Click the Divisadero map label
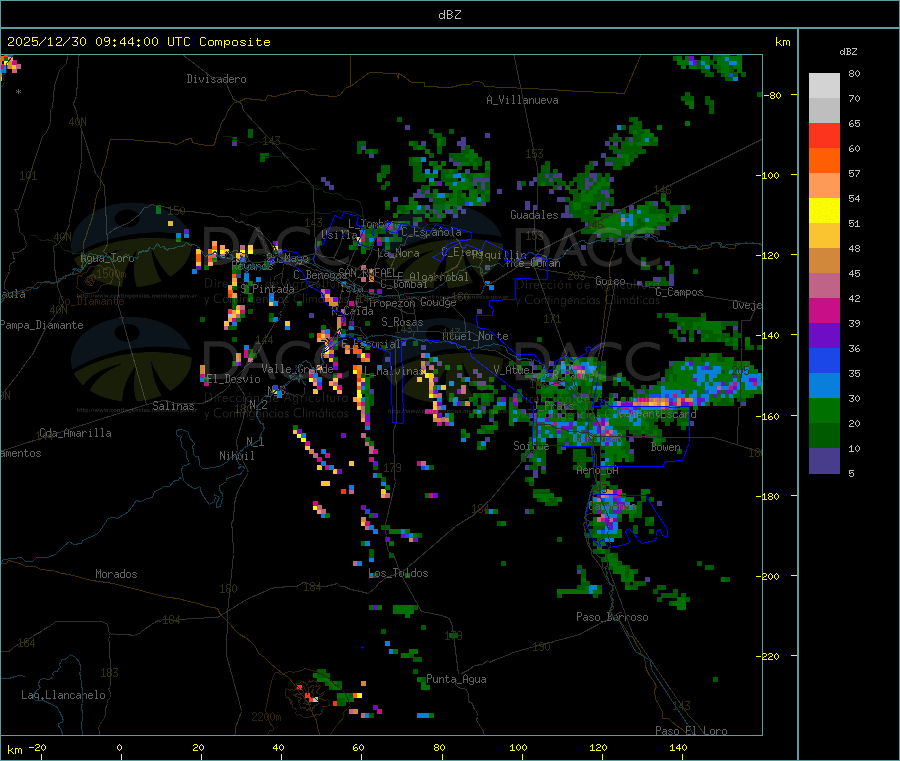The width and height of the screenshot is (900, 761). [216, 79]
